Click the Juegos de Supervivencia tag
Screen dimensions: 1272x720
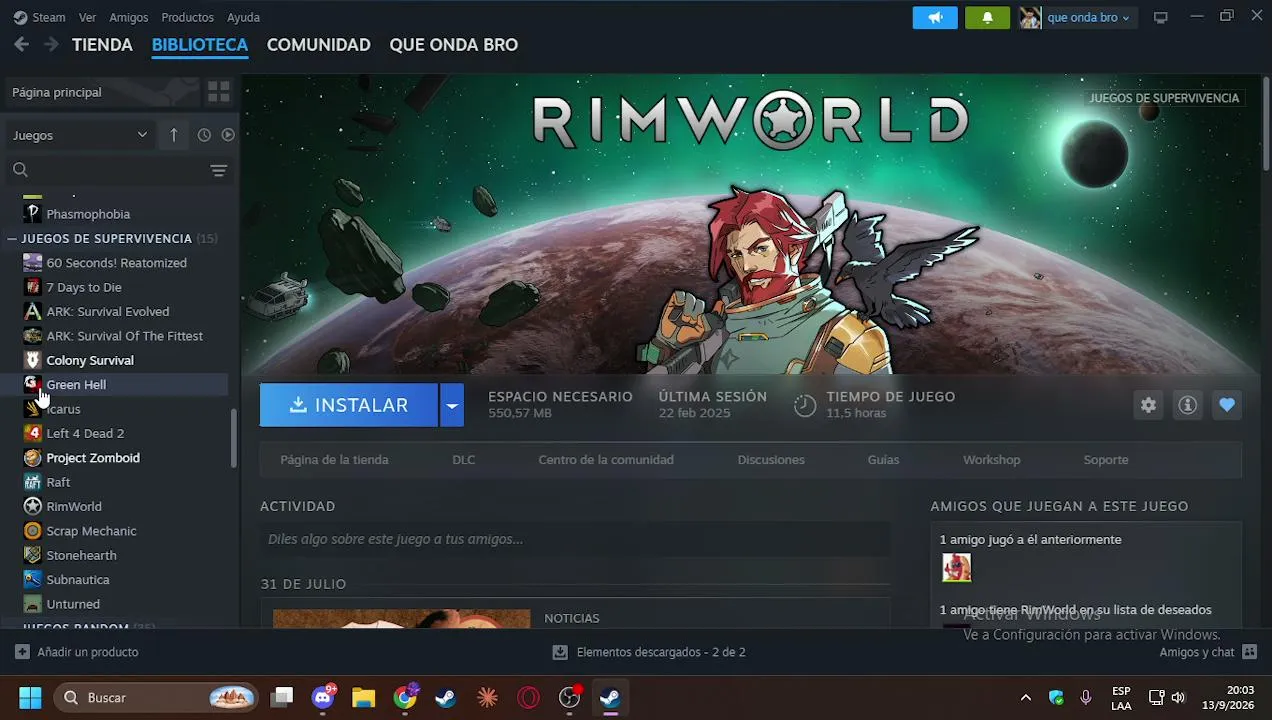pos(1164,98)
